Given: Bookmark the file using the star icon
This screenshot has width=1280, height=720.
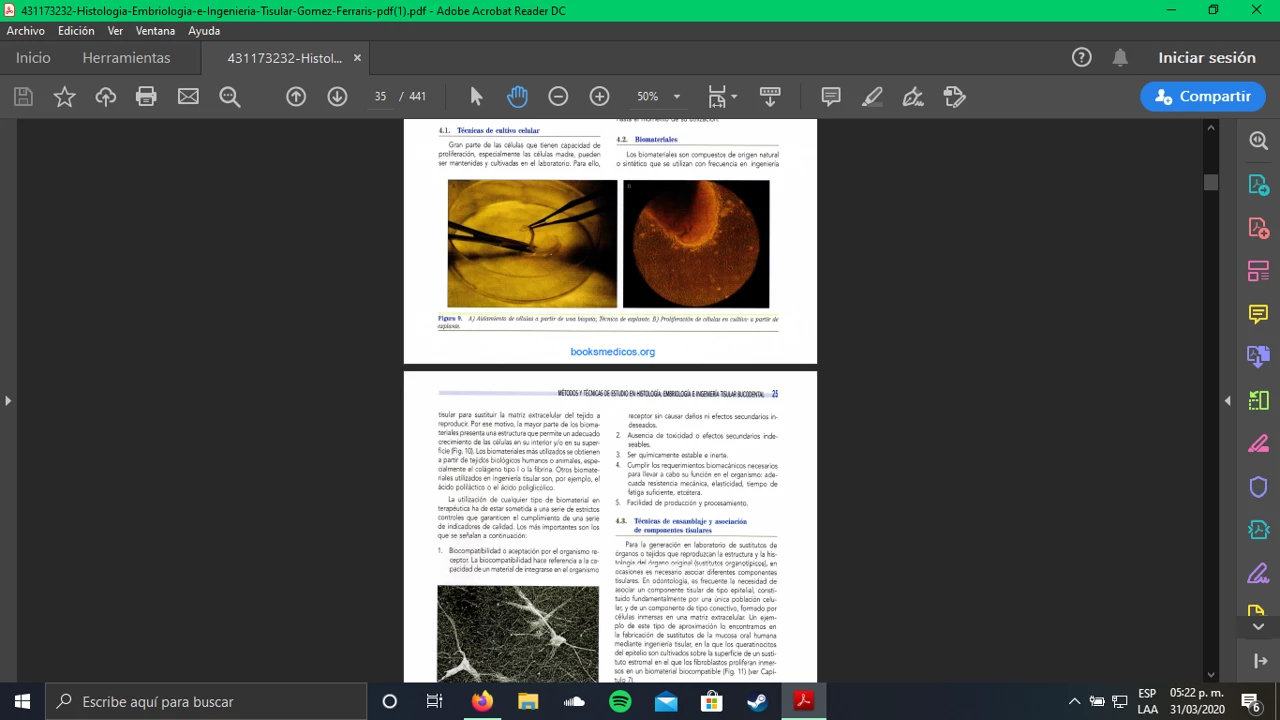Looking at the screenshot, I should click(x=64, y=97).
